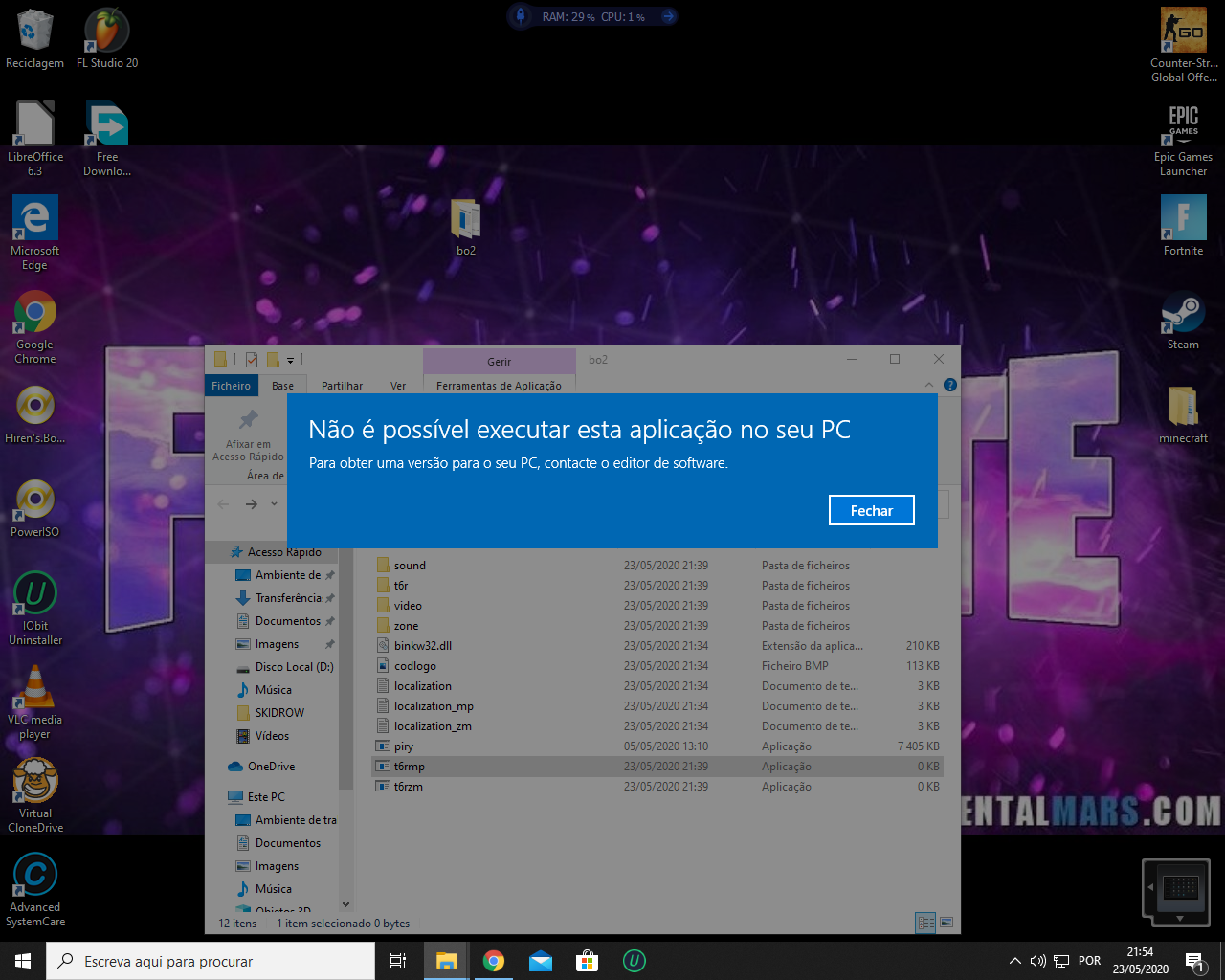The image size is (1225, 980).
Task: Open IObit Uninstaller from the taskbar
Action: coord(635,961)
